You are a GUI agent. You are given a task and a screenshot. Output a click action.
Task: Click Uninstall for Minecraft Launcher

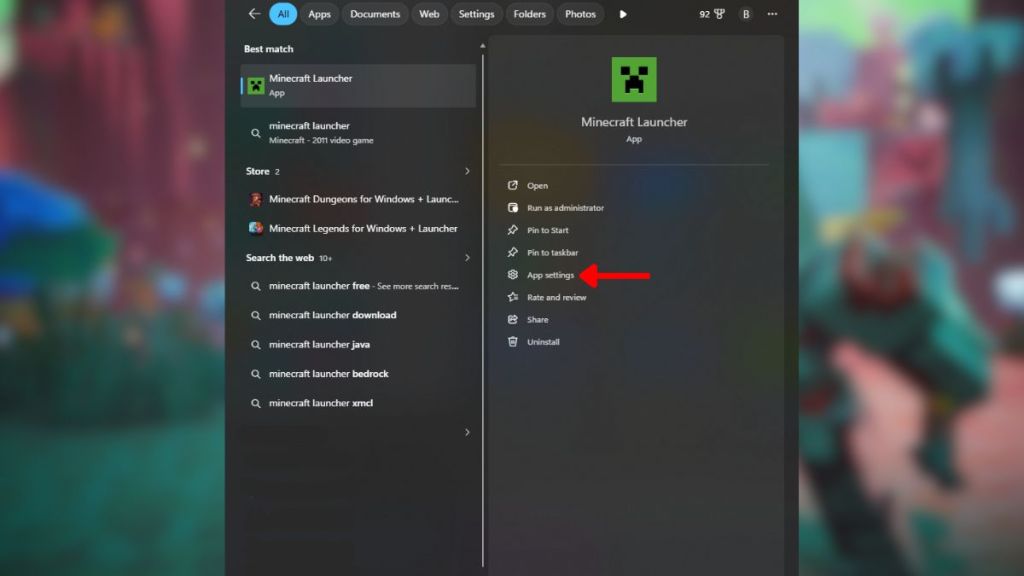pyautogui.click(x=543, y=342)
